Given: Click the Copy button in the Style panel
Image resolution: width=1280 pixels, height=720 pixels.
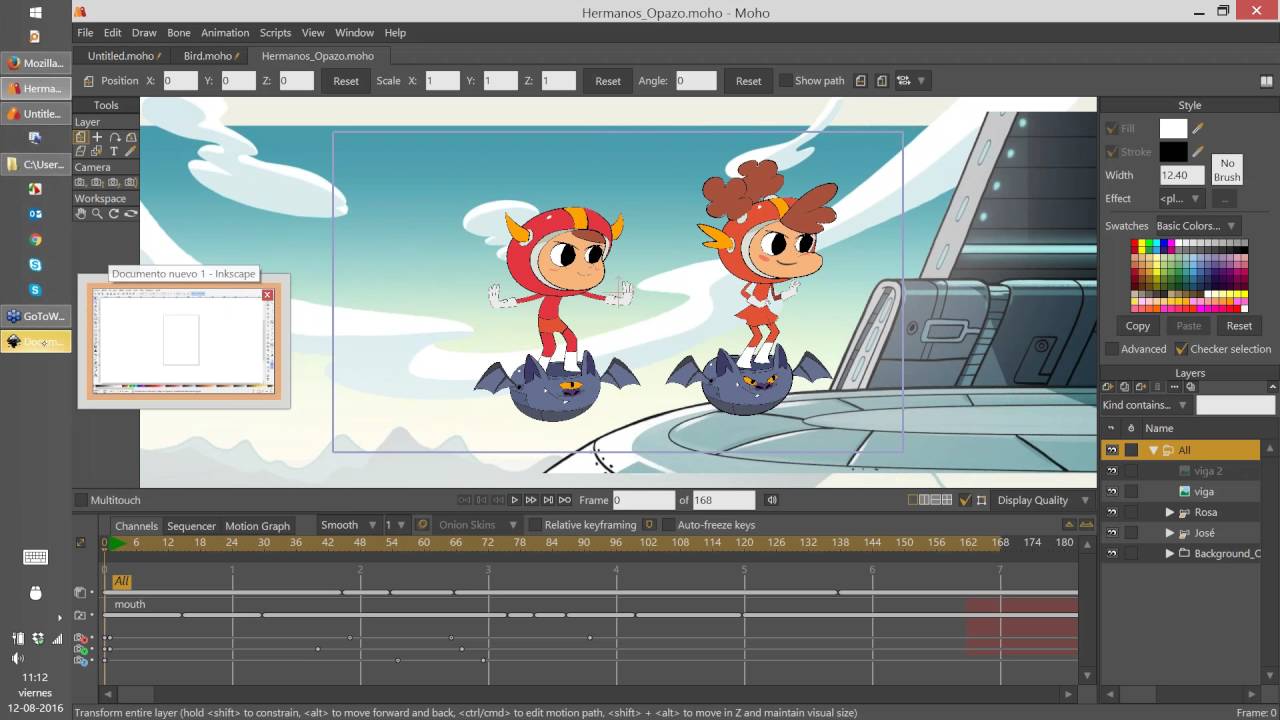Looking at the screenshot, I should tap(1137, 325).
